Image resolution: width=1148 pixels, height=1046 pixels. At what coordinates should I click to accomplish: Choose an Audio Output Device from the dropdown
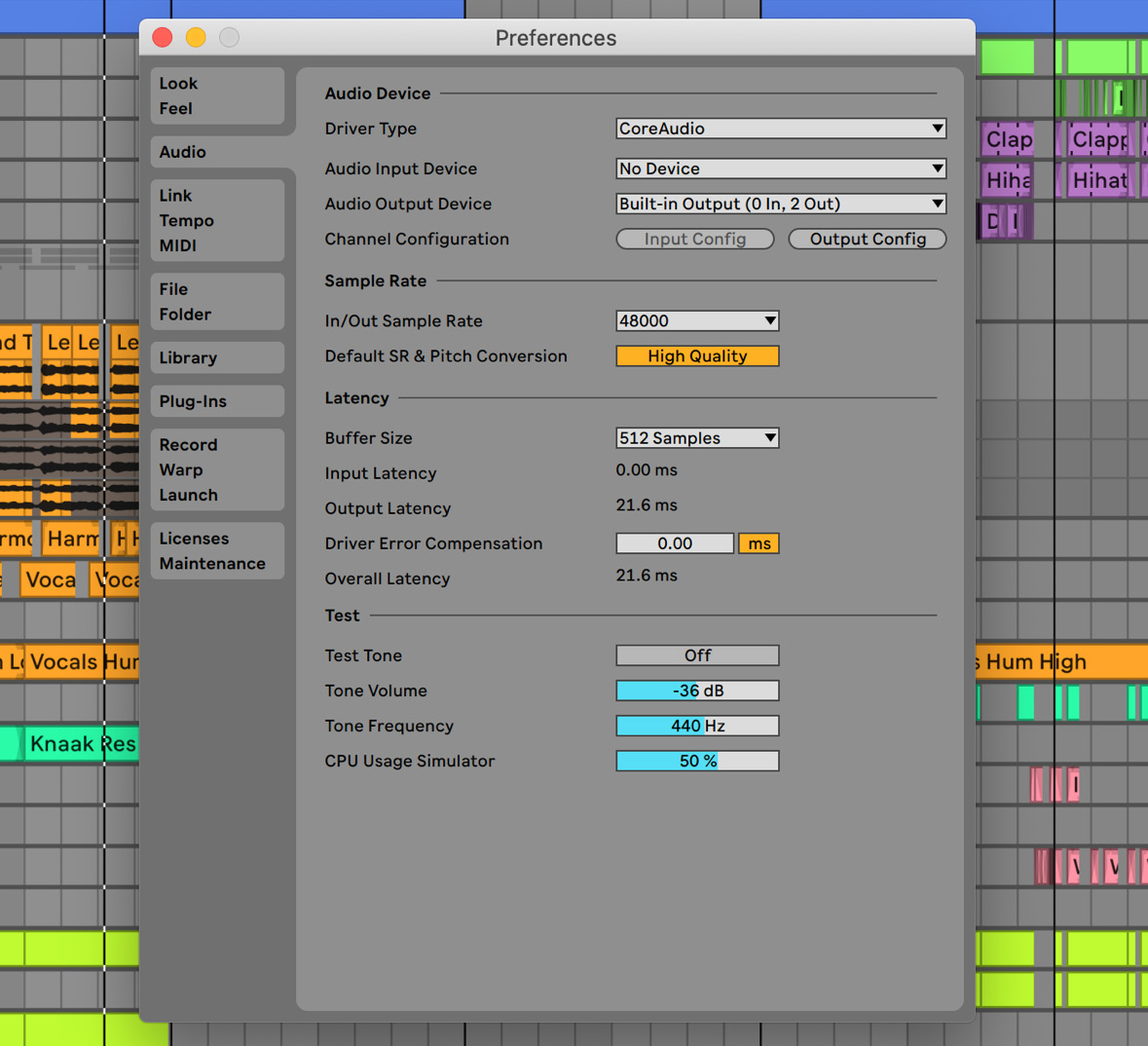pyautogui.click(x=781, y=204)
